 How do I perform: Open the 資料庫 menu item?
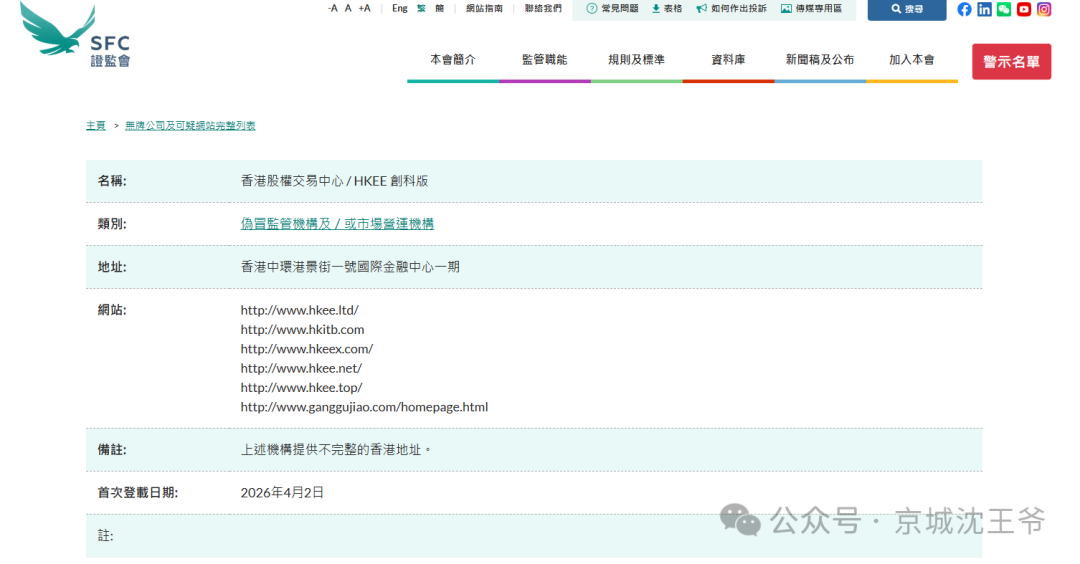click(x=728, y=60)
